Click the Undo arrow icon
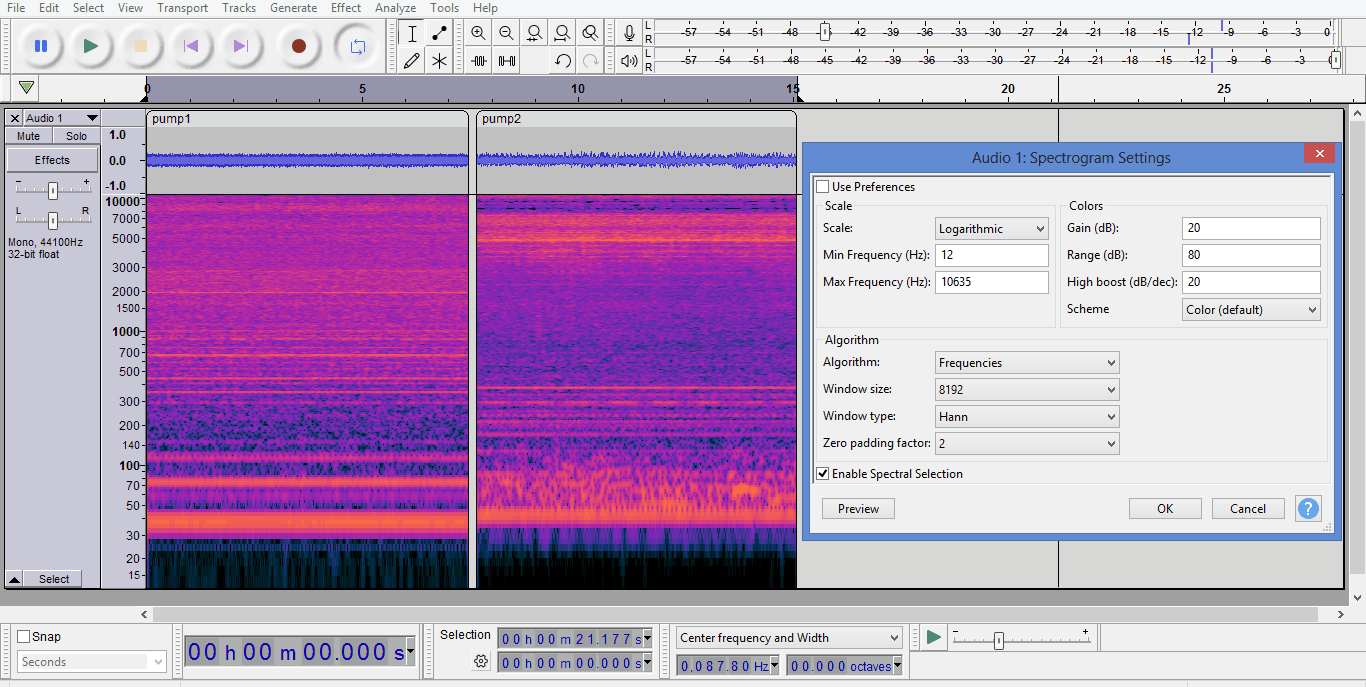 (x=563, y=61)
